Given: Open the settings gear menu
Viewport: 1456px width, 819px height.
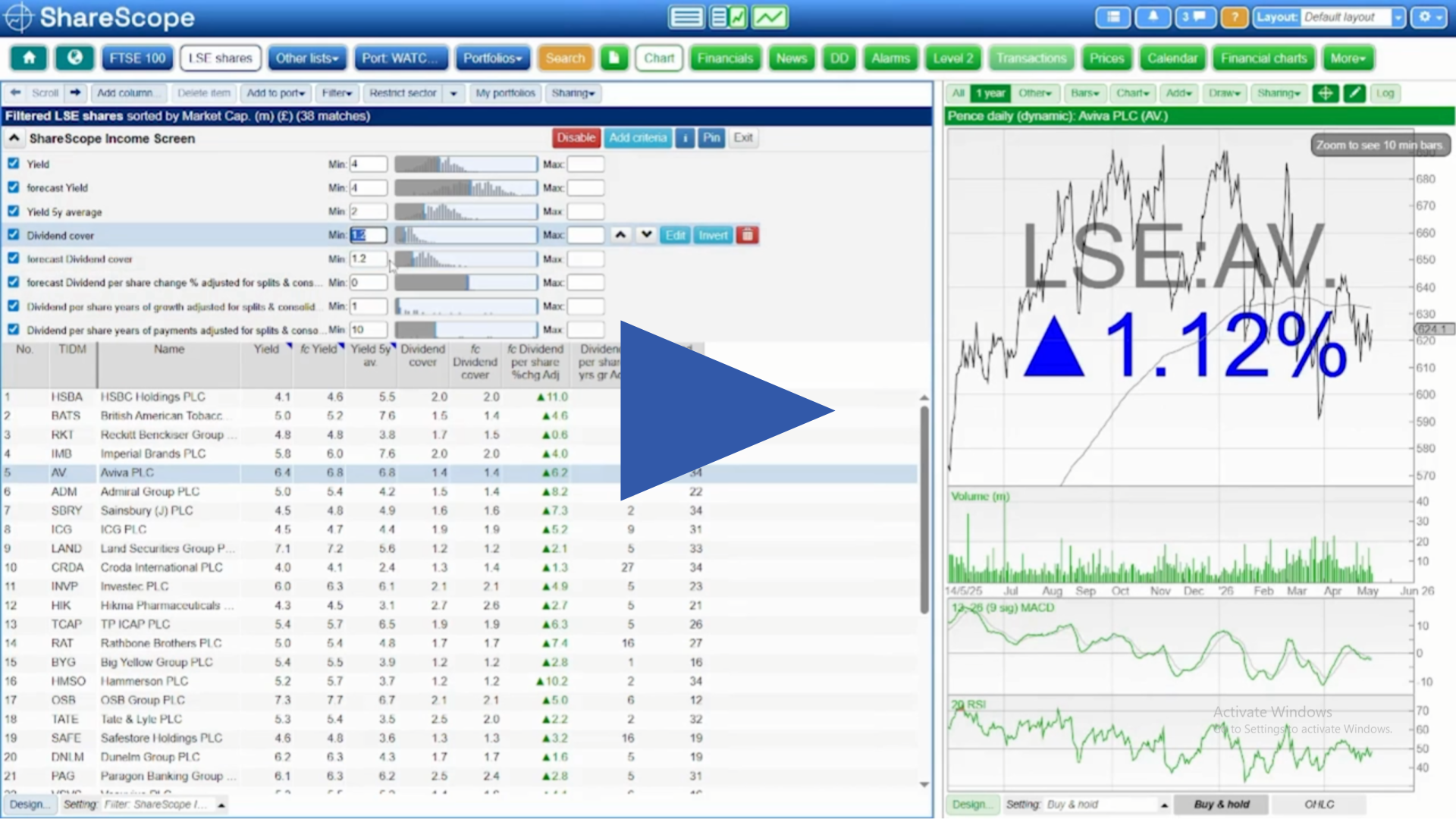Looking at the screenshot, I should (x=1429, y=17).
